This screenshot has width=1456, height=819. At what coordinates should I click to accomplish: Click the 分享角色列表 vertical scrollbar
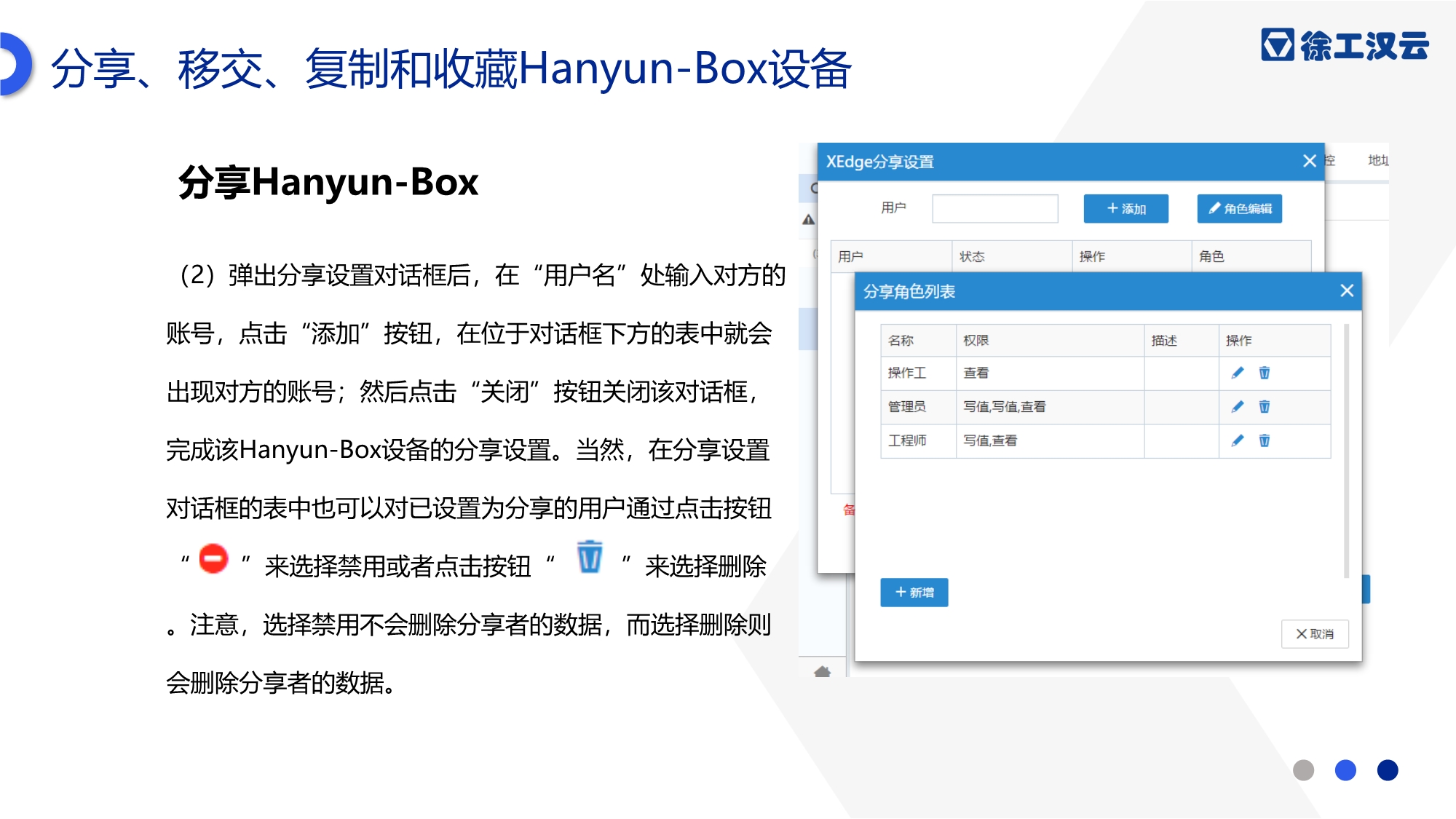(x=1347, y=451)
